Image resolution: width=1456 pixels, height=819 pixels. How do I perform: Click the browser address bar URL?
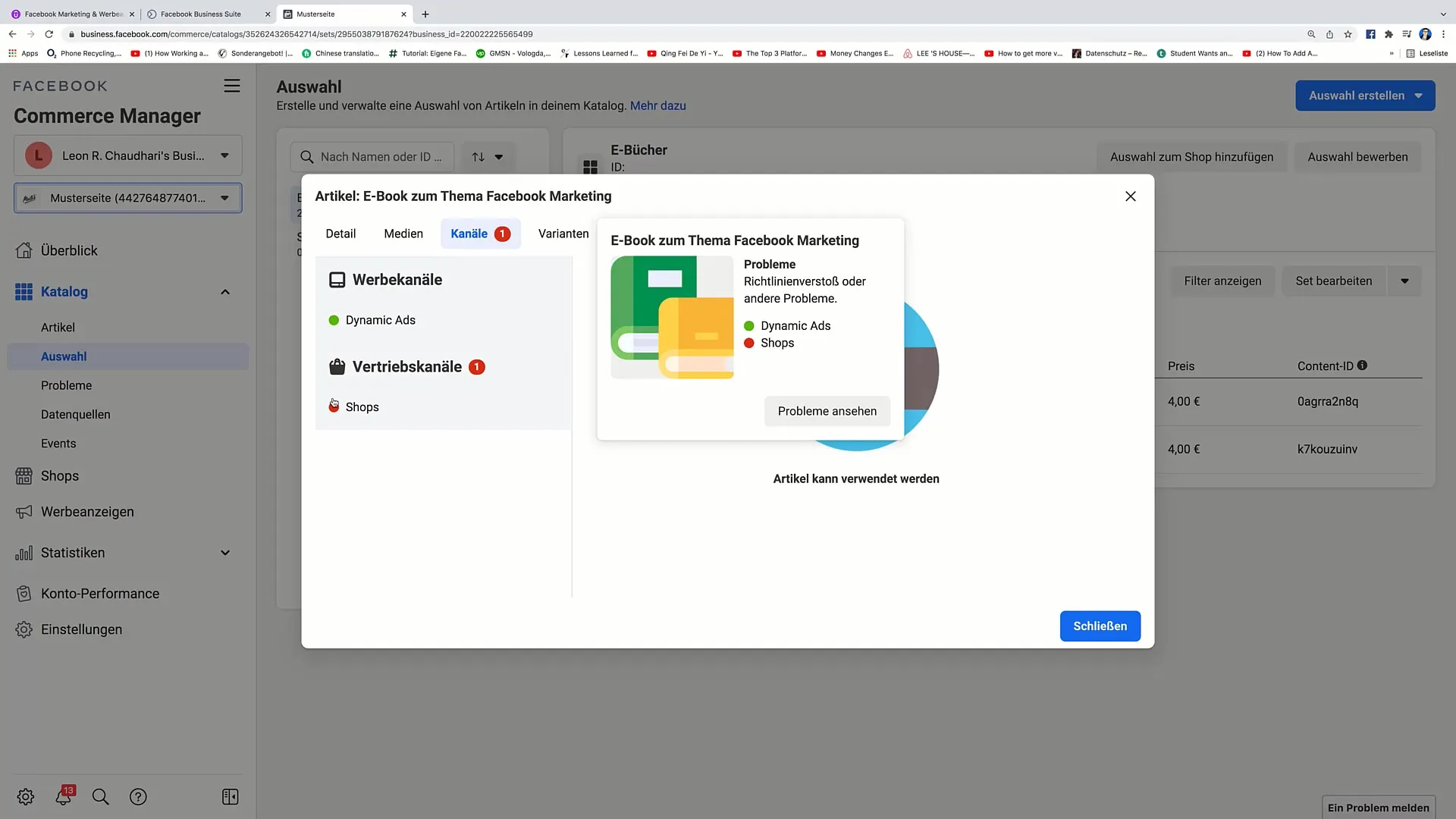(306, 34)
